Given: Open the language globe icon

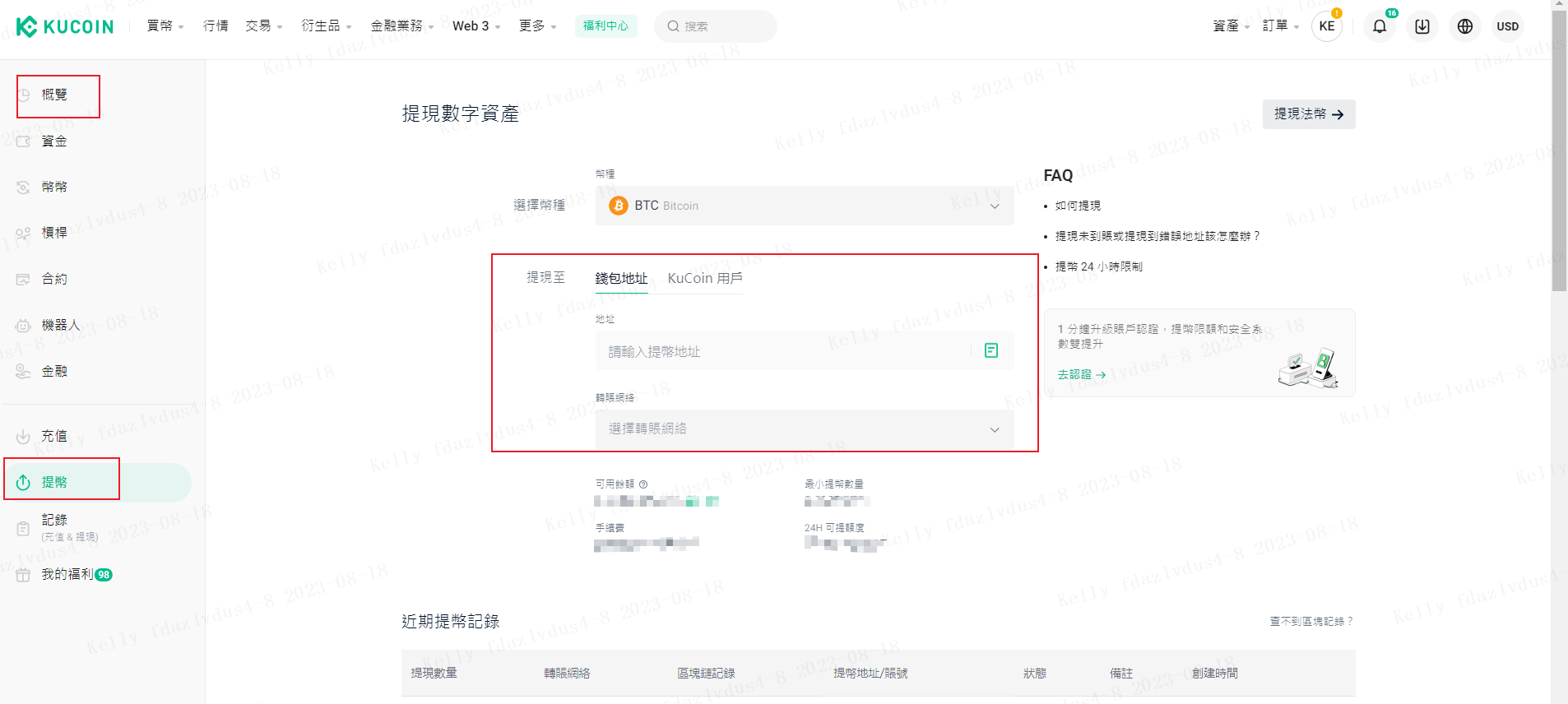Looking at the screenshot, I should click(x=1465, y=26).
